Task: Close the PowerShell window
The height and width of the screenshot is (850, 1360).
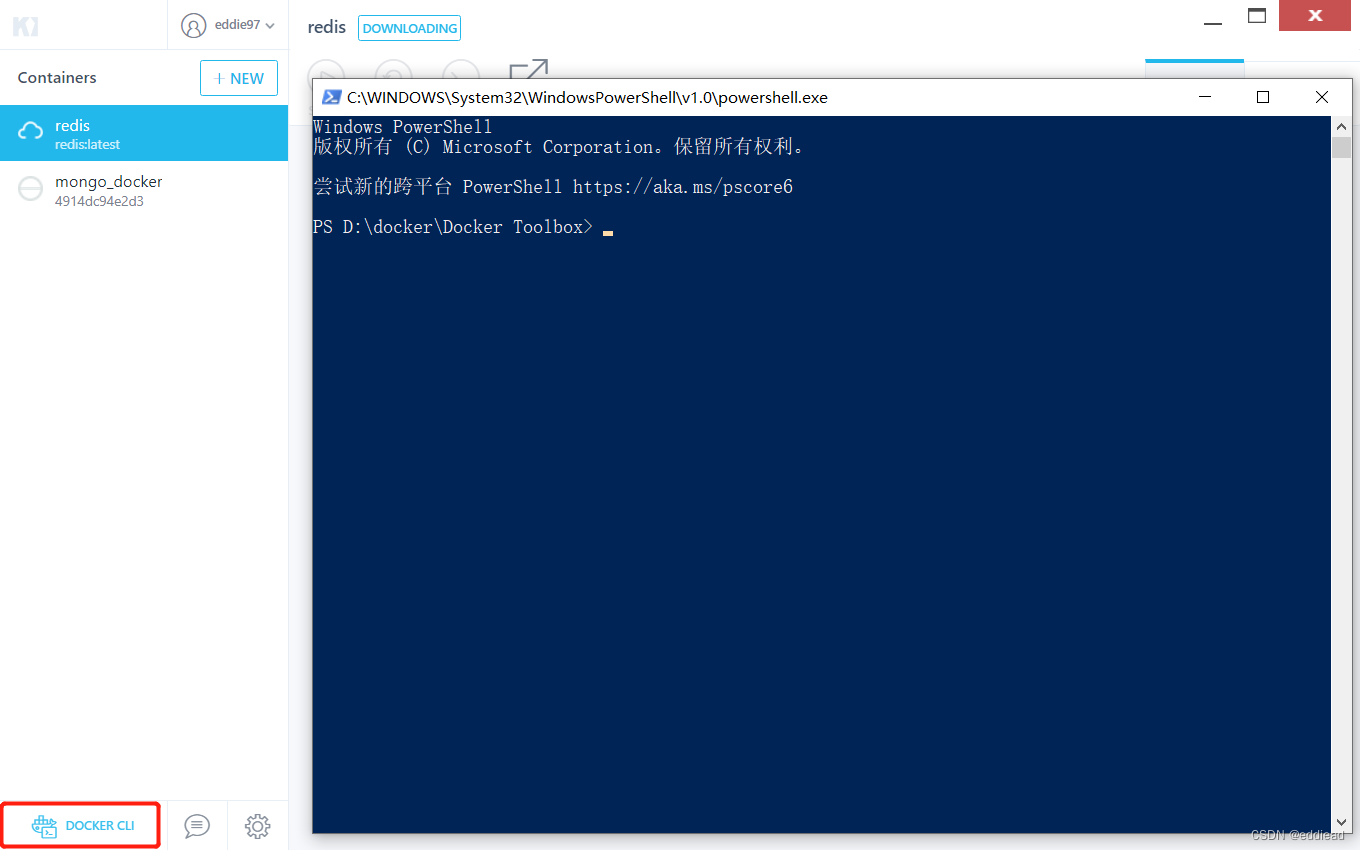Action: [x=1322, y=97]
